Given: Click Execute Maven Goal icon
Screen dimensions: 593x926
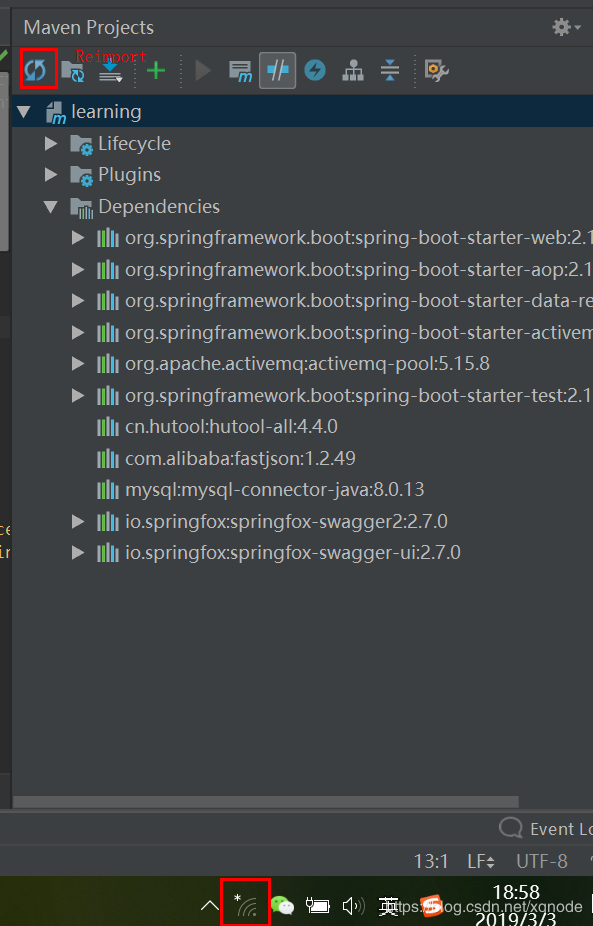Looking at the screenshot, I should click(240, 71).
